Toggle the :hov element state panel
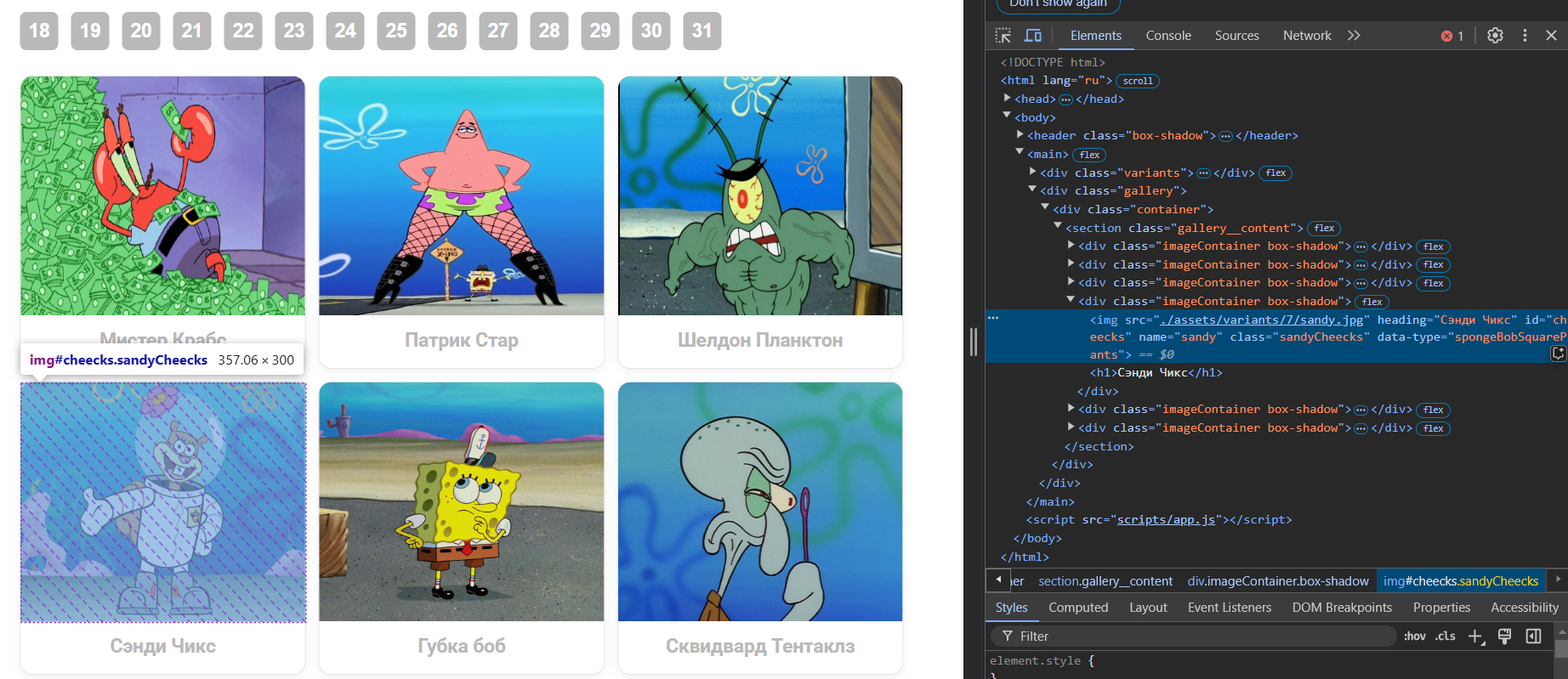 coord(1414,637)
